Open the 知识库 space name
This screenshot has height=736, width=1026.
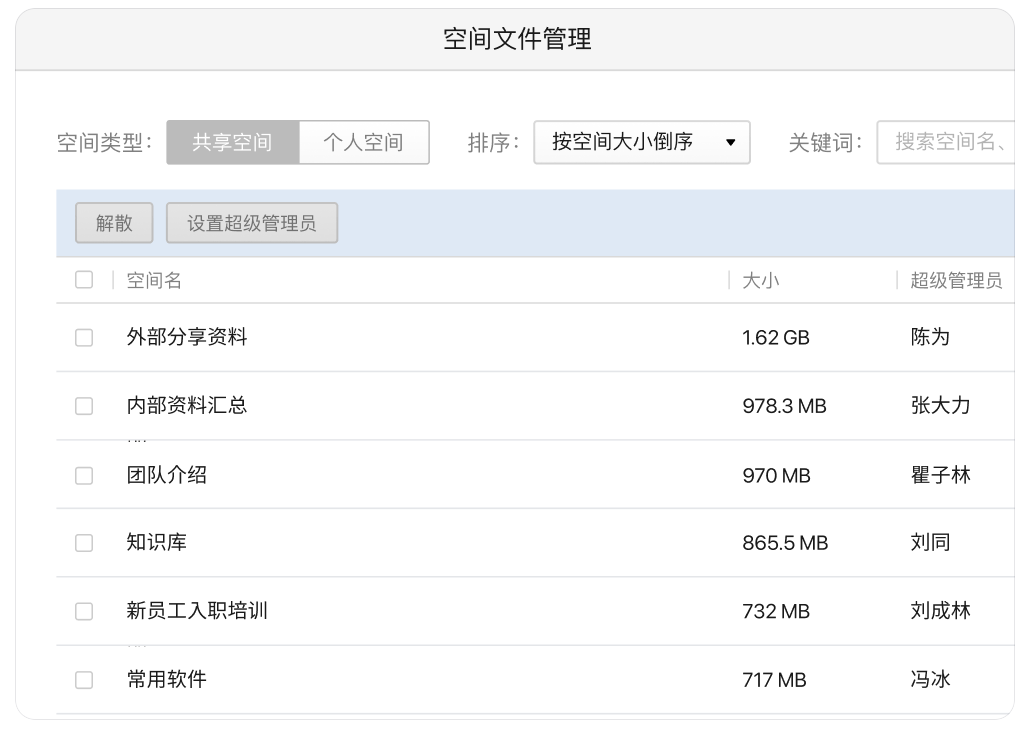[157, 542]
